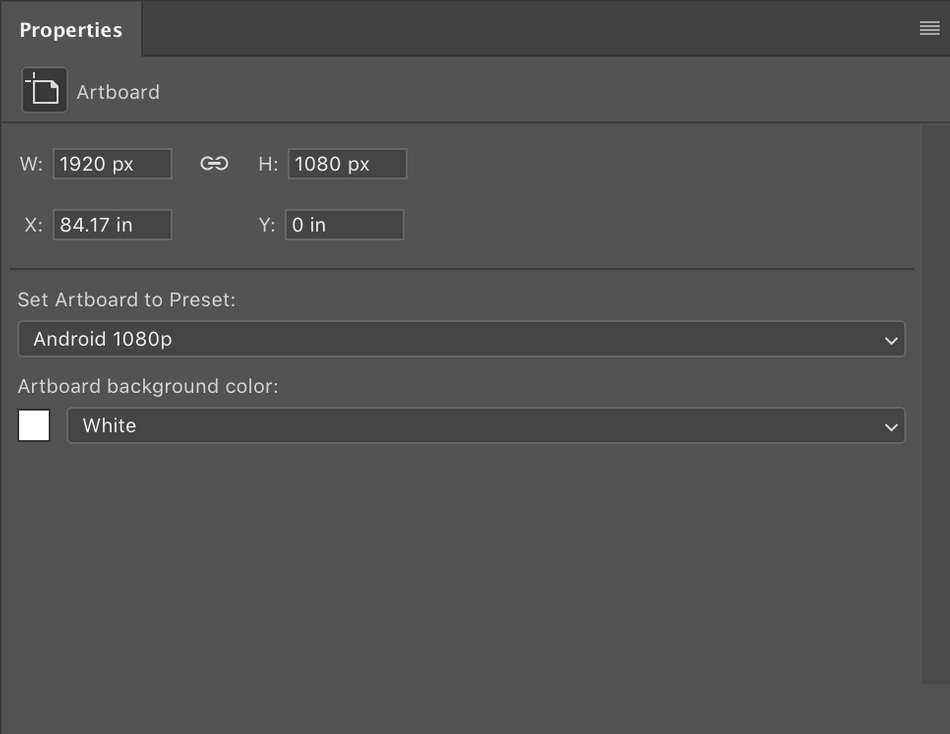
Task: Click the X position input field
Action: click(113, 225)
